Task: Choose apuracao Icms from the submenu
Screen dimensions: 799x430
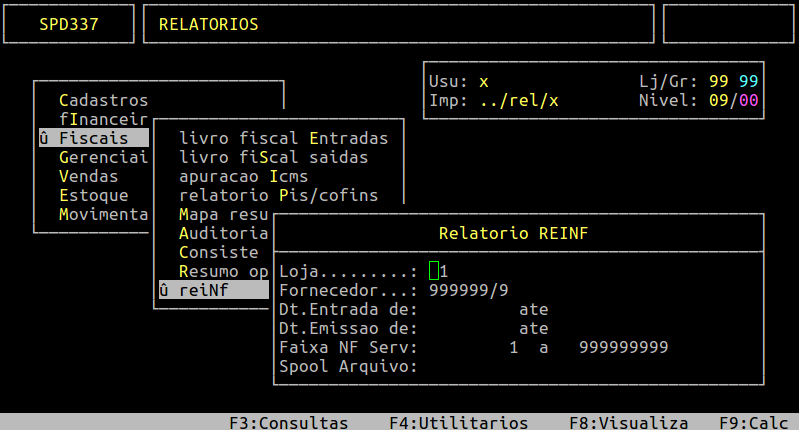Action: [x=243, y=176]
